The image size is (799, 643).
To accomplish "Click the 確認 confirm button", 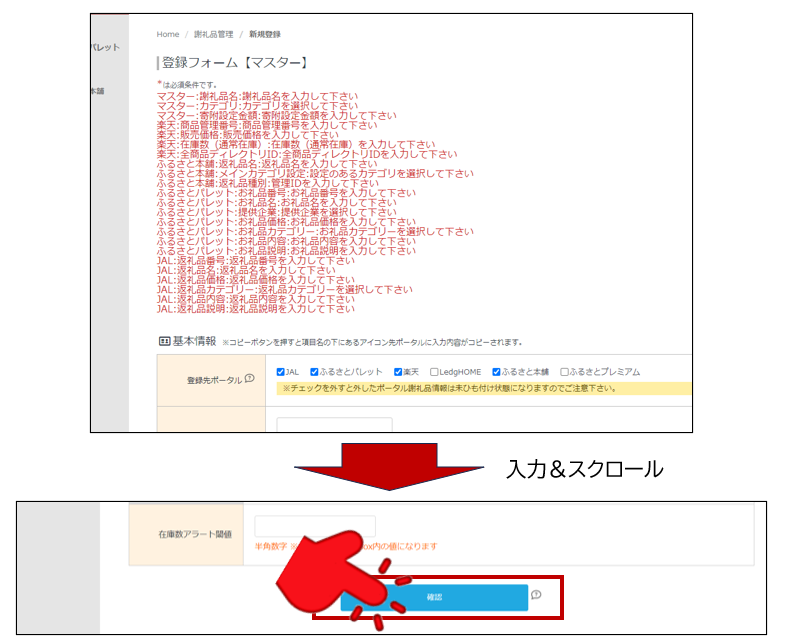I will click(x=434, y=597).
